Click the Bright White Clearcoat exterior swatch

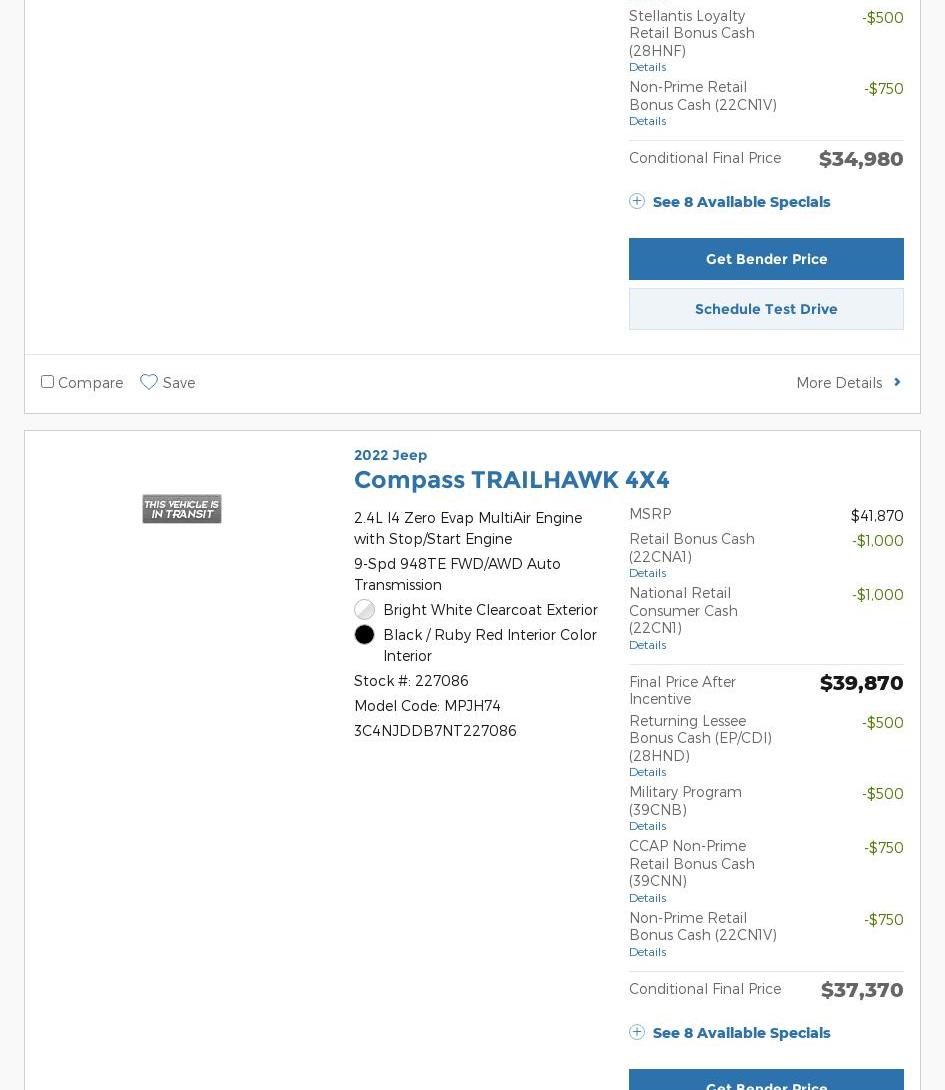point(364,610)
